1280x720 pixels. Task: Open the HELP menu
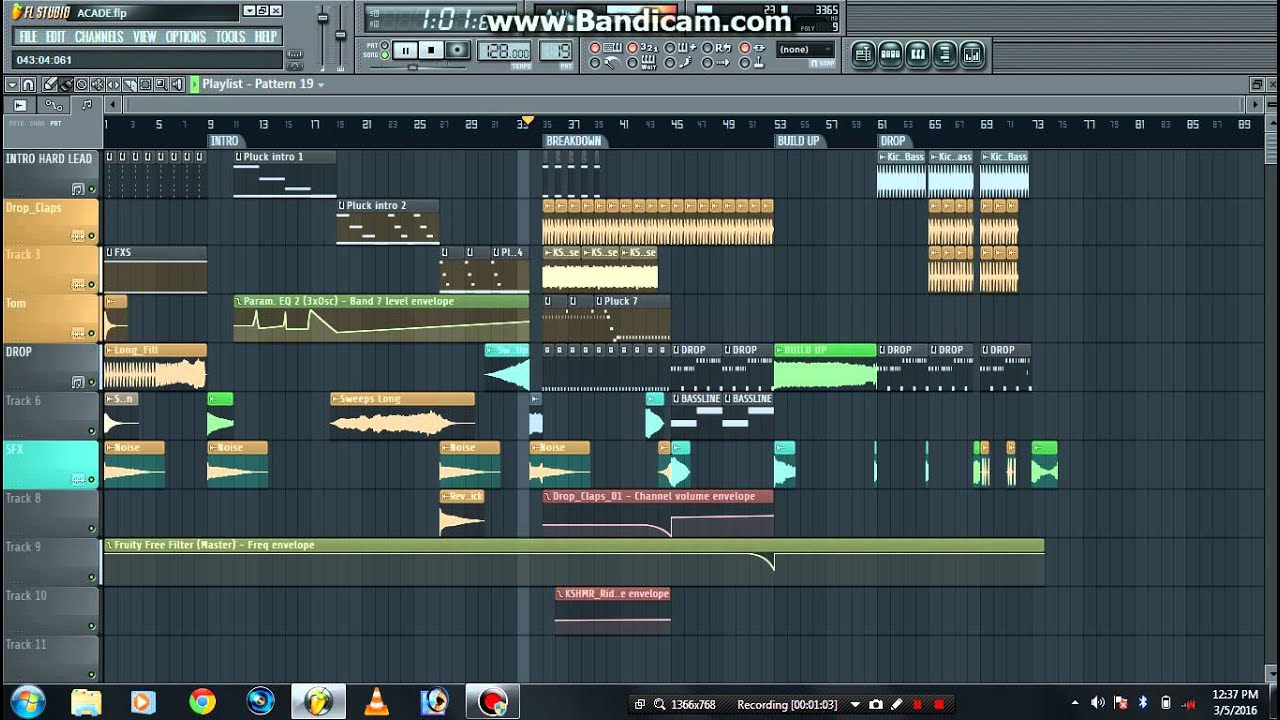pos(265,37)
